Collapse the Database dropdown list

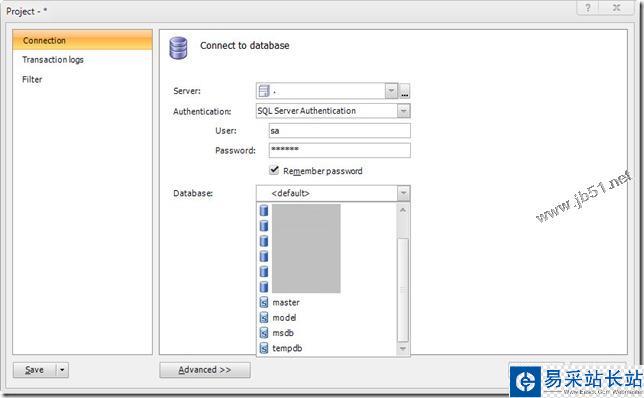click(x=404, y=193)
